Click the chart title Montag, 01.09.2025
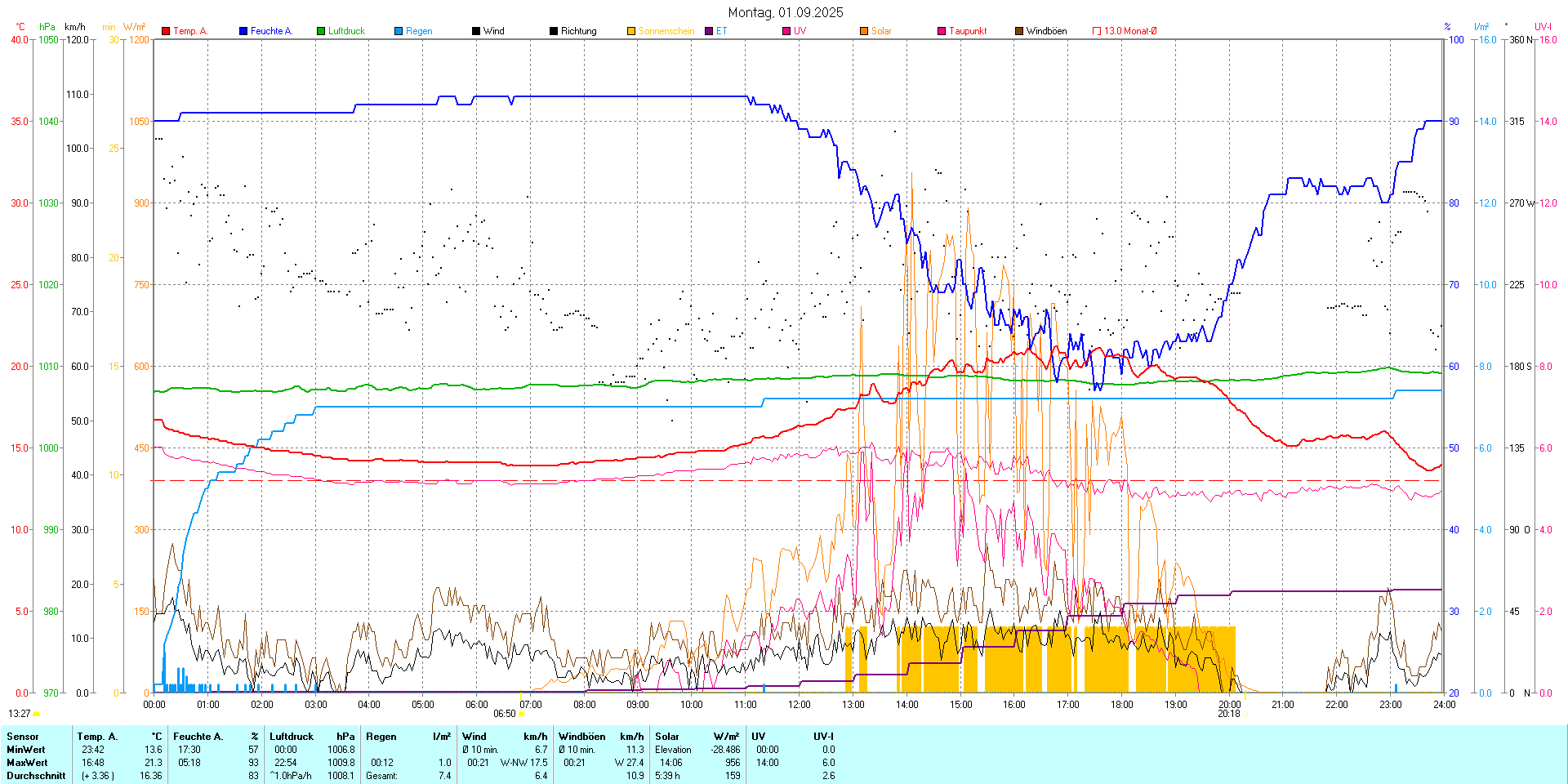Screen dimensions: 1568x784 786,12
